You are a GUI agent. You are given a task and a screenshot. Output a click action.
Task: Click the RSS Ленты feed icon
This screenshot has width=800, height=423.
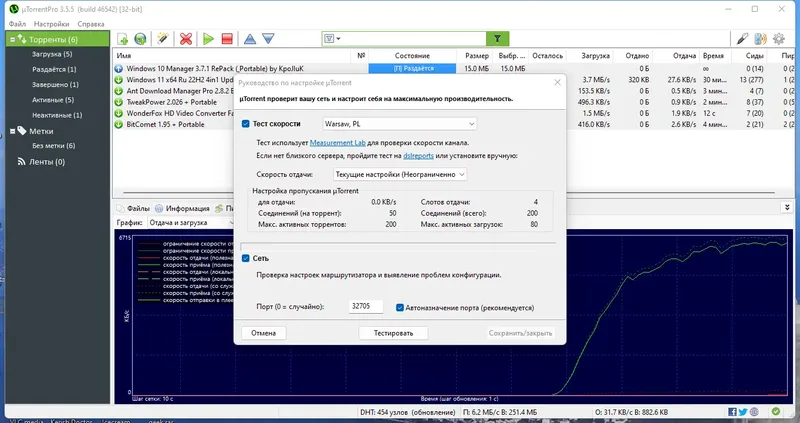[x=21, y=162]
